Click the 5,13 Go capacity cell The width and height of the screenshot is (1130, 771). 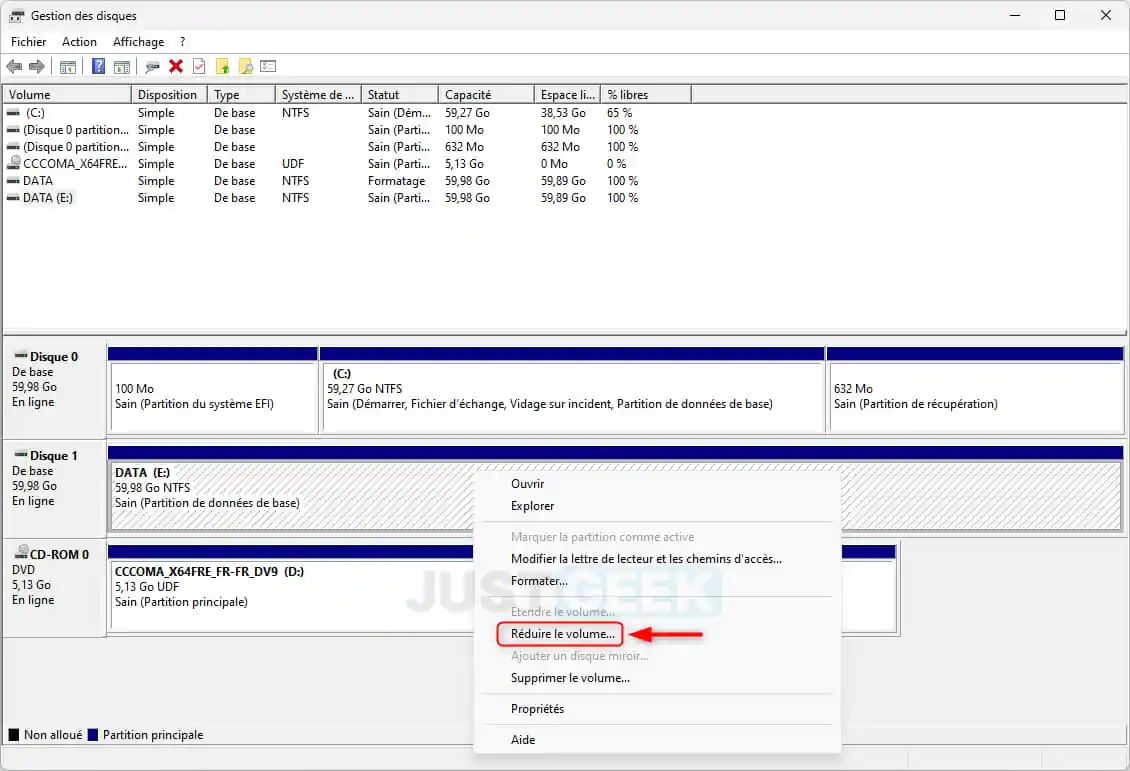[x=464, y=164]
